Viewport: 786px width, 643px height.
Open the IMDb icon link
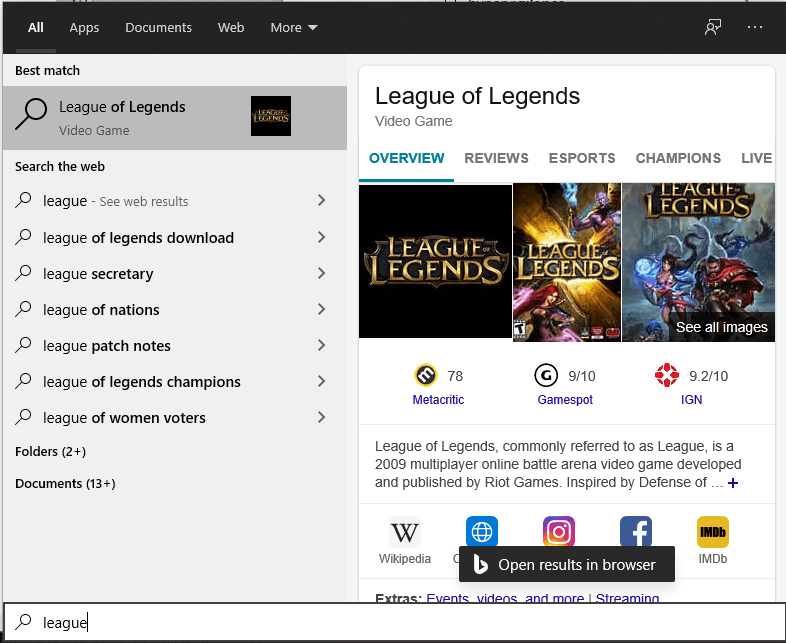click(x=713, y=532)
